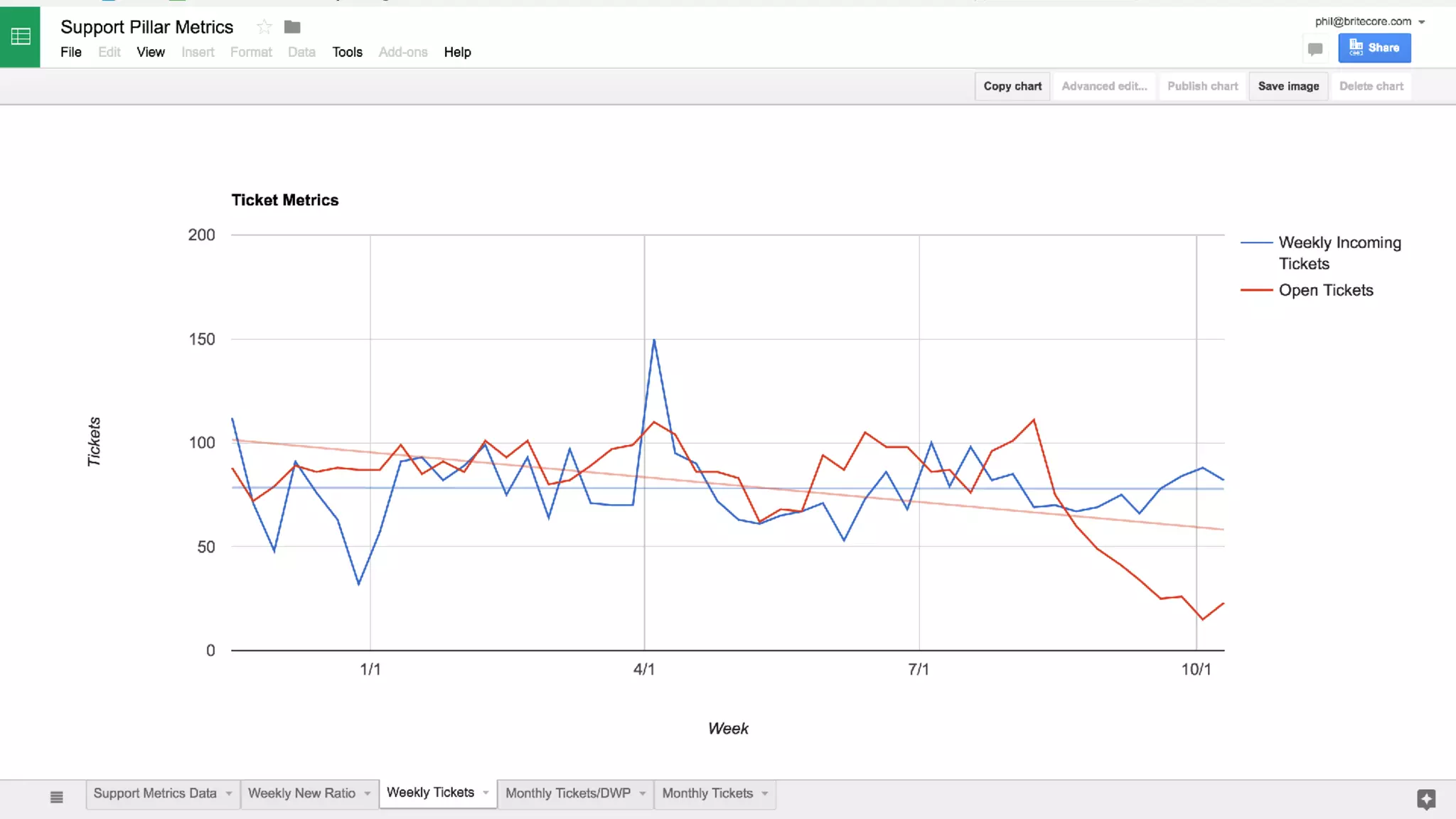Click the Save image button
Image resolution: width=1456 pixels, height=819 pixels.
pos(1288,86)
